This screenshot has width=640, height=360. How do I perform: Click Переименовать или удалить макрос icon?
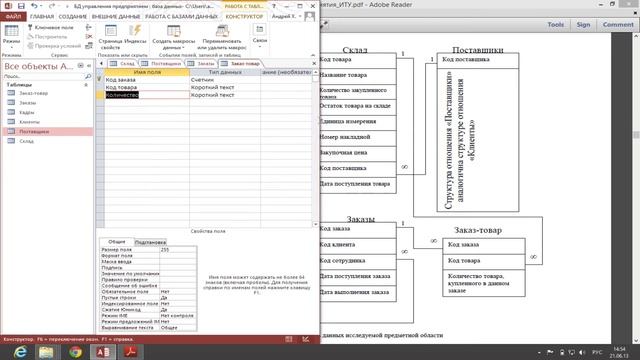[x=222, y=31]
